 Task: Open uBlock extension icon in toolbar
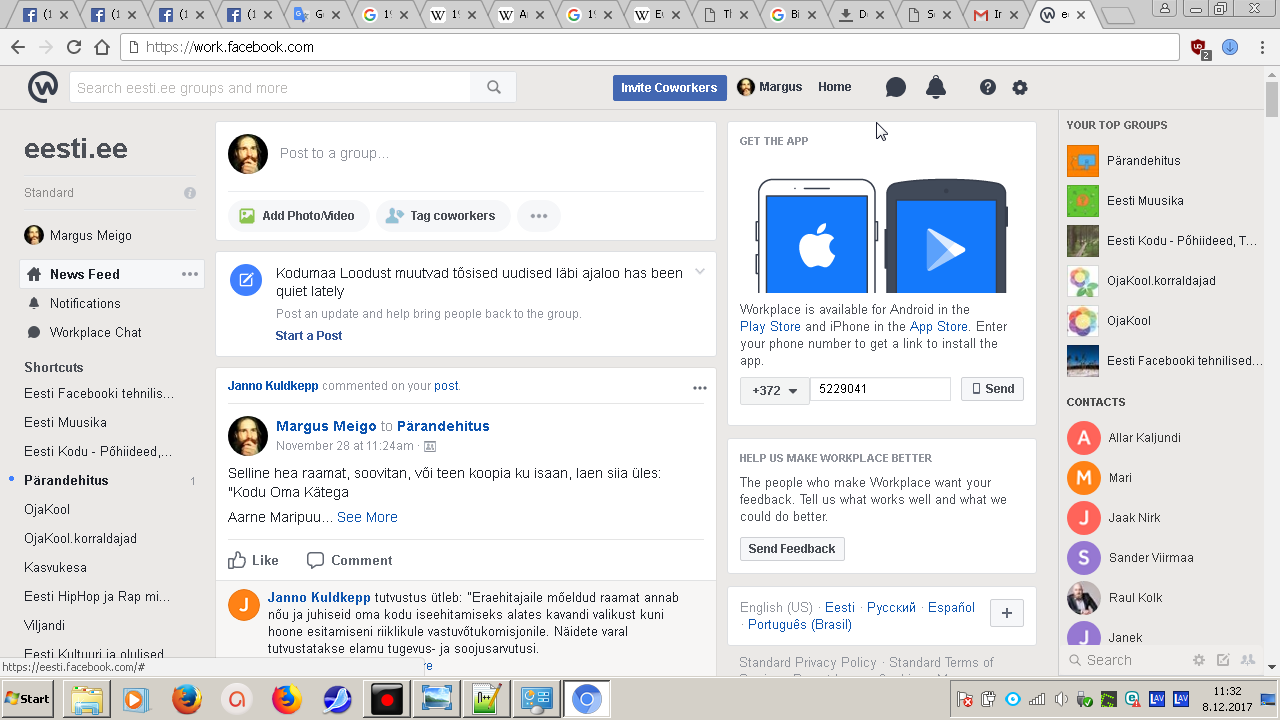point(1200,47)
